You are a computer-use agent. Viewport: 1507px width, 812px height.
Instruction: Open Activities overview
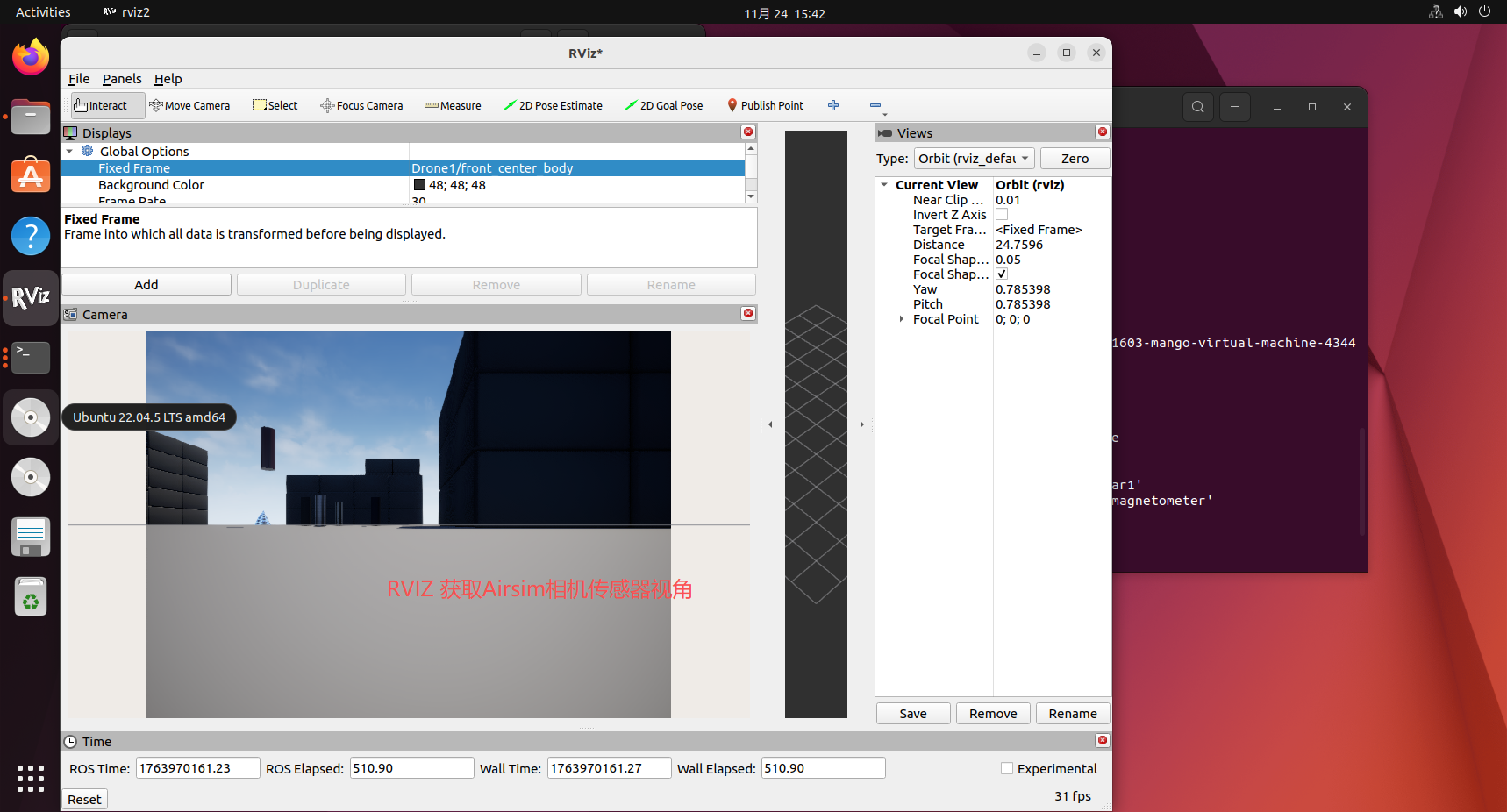coord(43,12)
